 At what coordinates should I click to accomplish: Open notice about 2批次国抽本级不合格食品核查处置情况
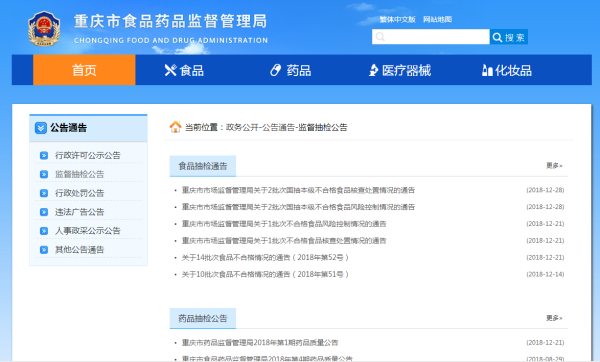(x=298, y=190)
